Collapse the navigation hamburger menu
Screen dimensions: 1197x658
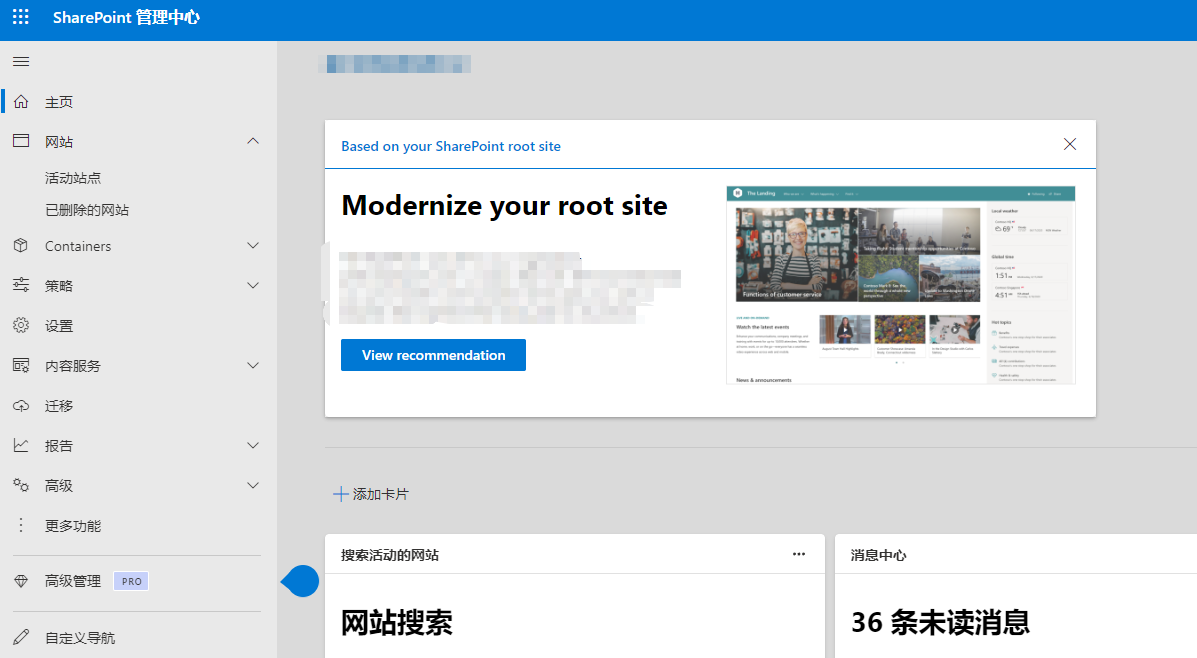coord(20,62)
